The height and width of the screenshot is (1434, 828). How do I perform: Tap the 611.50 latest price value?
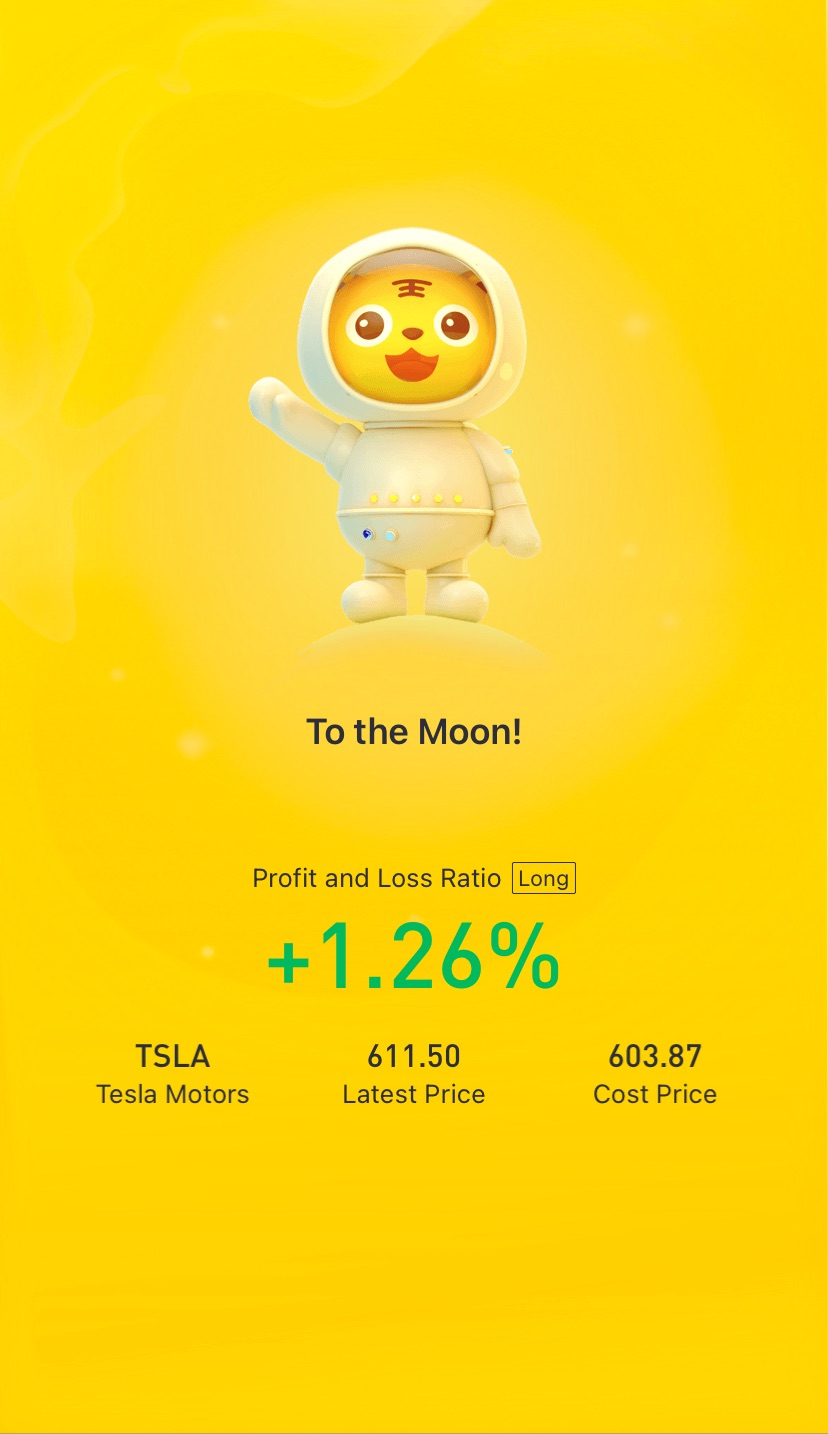coord(414,1056)
